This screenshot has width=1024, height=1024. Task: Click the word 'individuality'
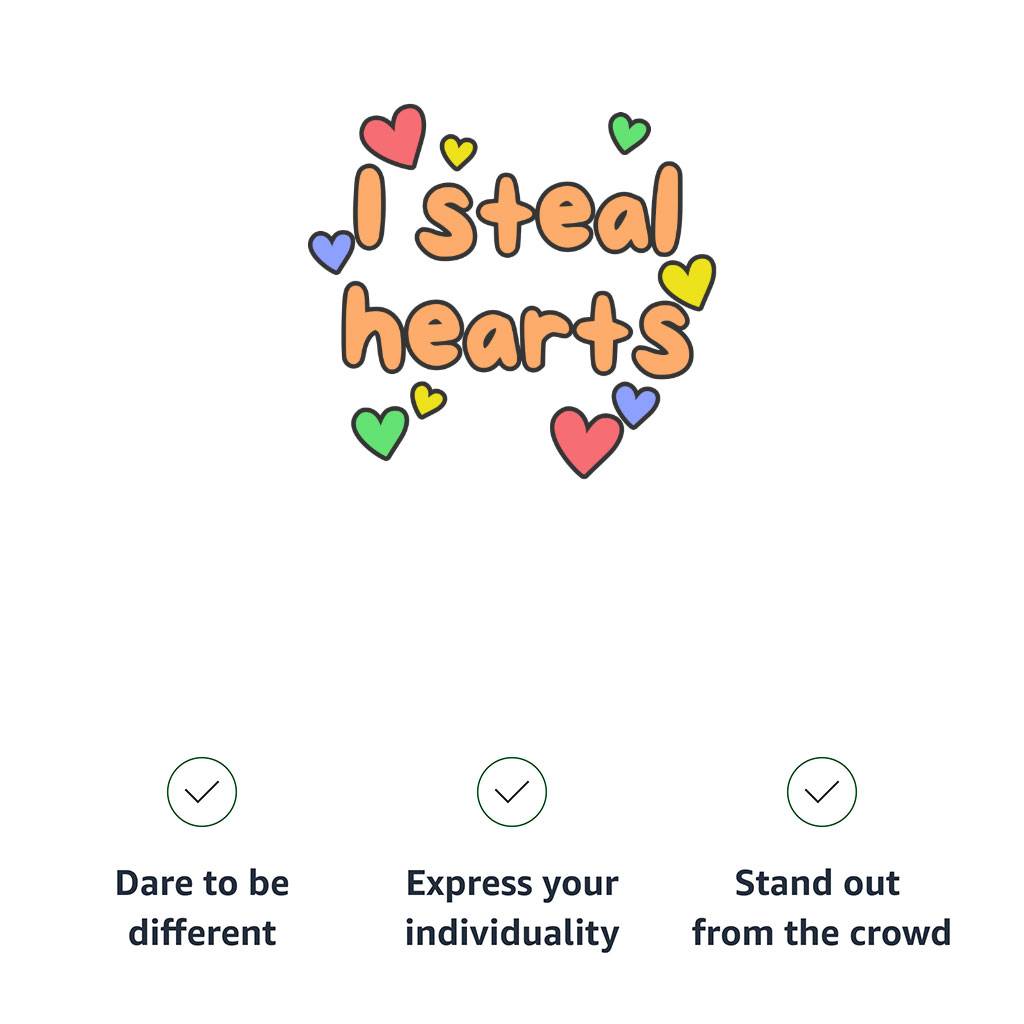[512, 933]
